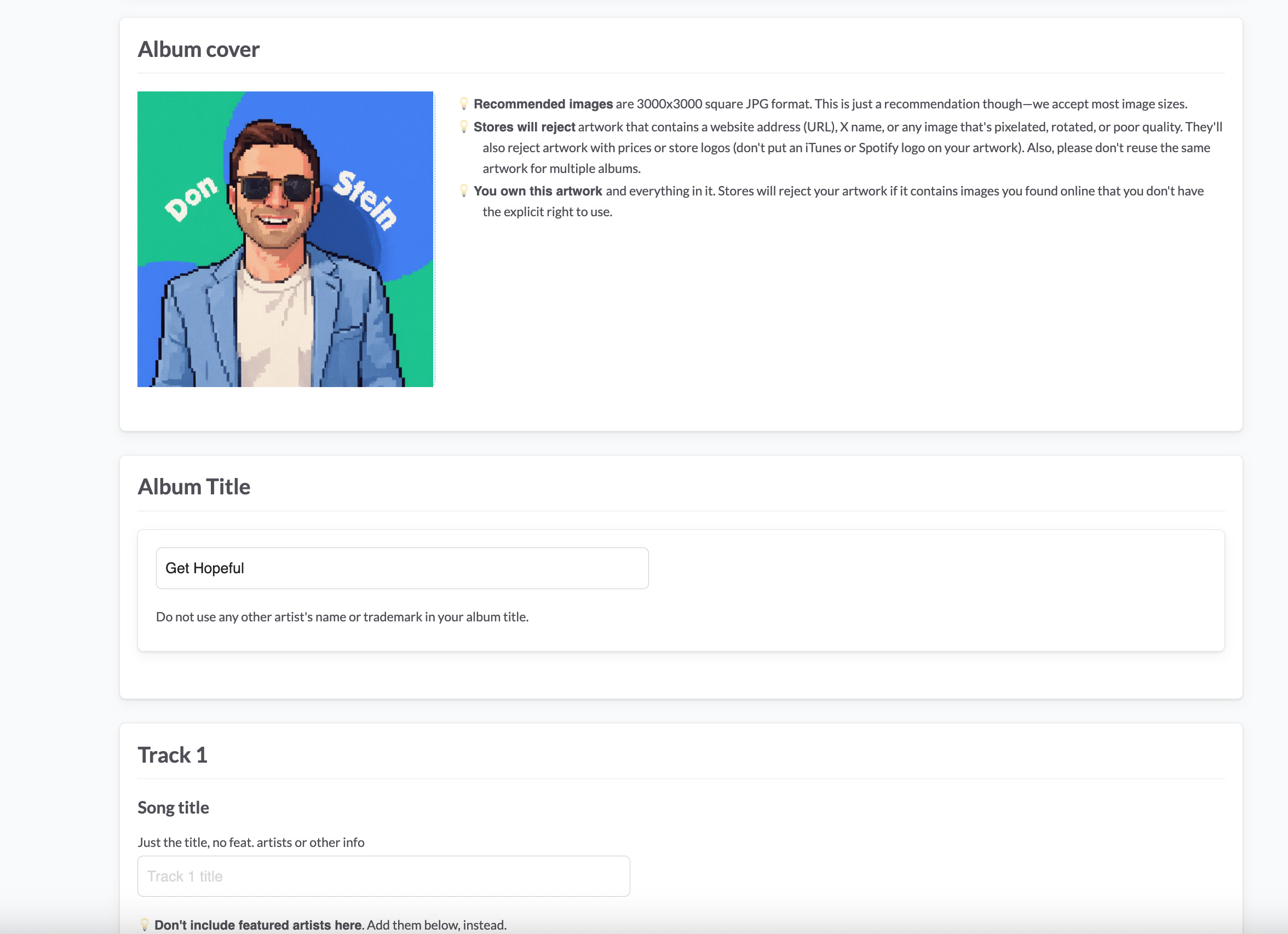This screenshot has width=1288, height=934.
Task: Click the Album Title section heading
Action: tap(194, 487)
